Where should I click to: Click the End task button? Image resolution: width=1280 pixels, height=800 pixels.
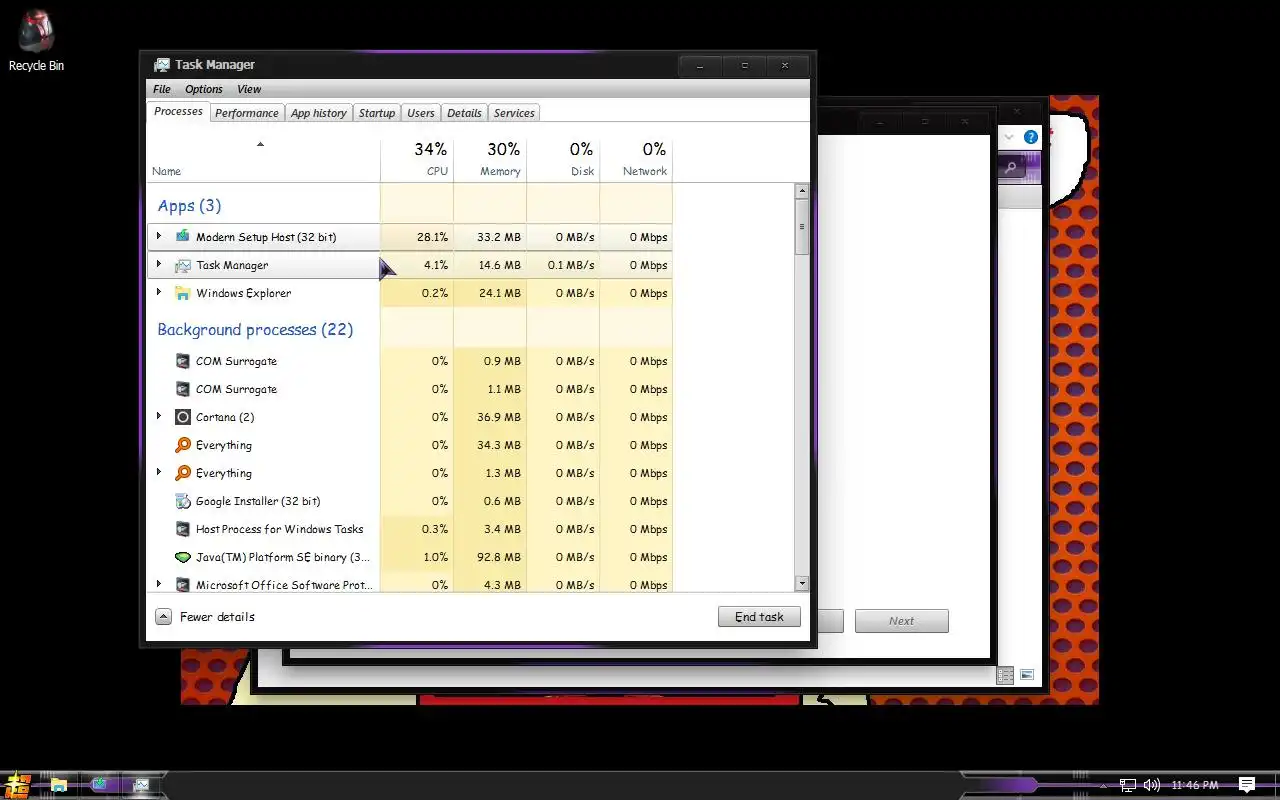[759, 617]
